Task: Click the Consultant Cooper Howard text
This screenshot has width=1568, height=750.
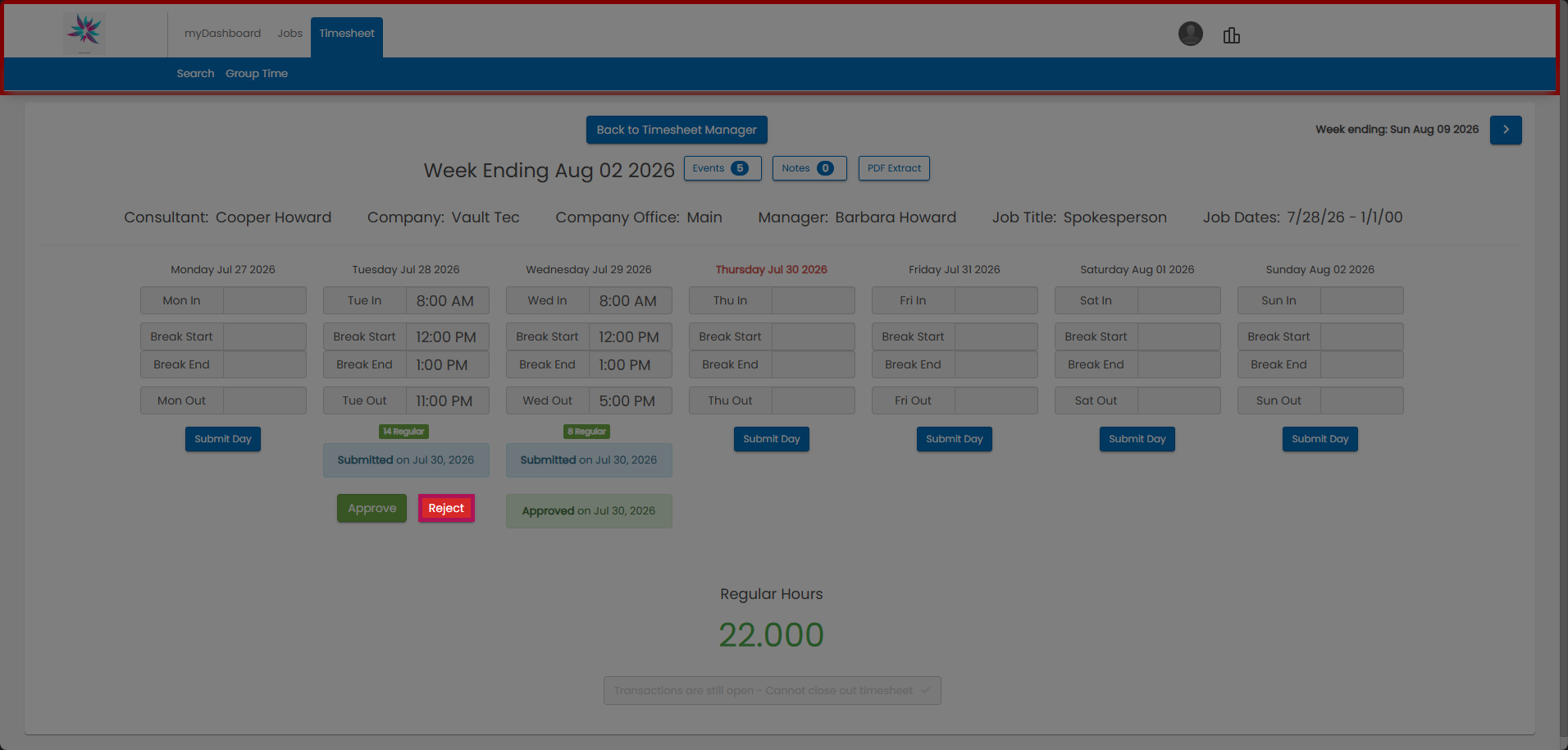Action: tap(227, 217)
